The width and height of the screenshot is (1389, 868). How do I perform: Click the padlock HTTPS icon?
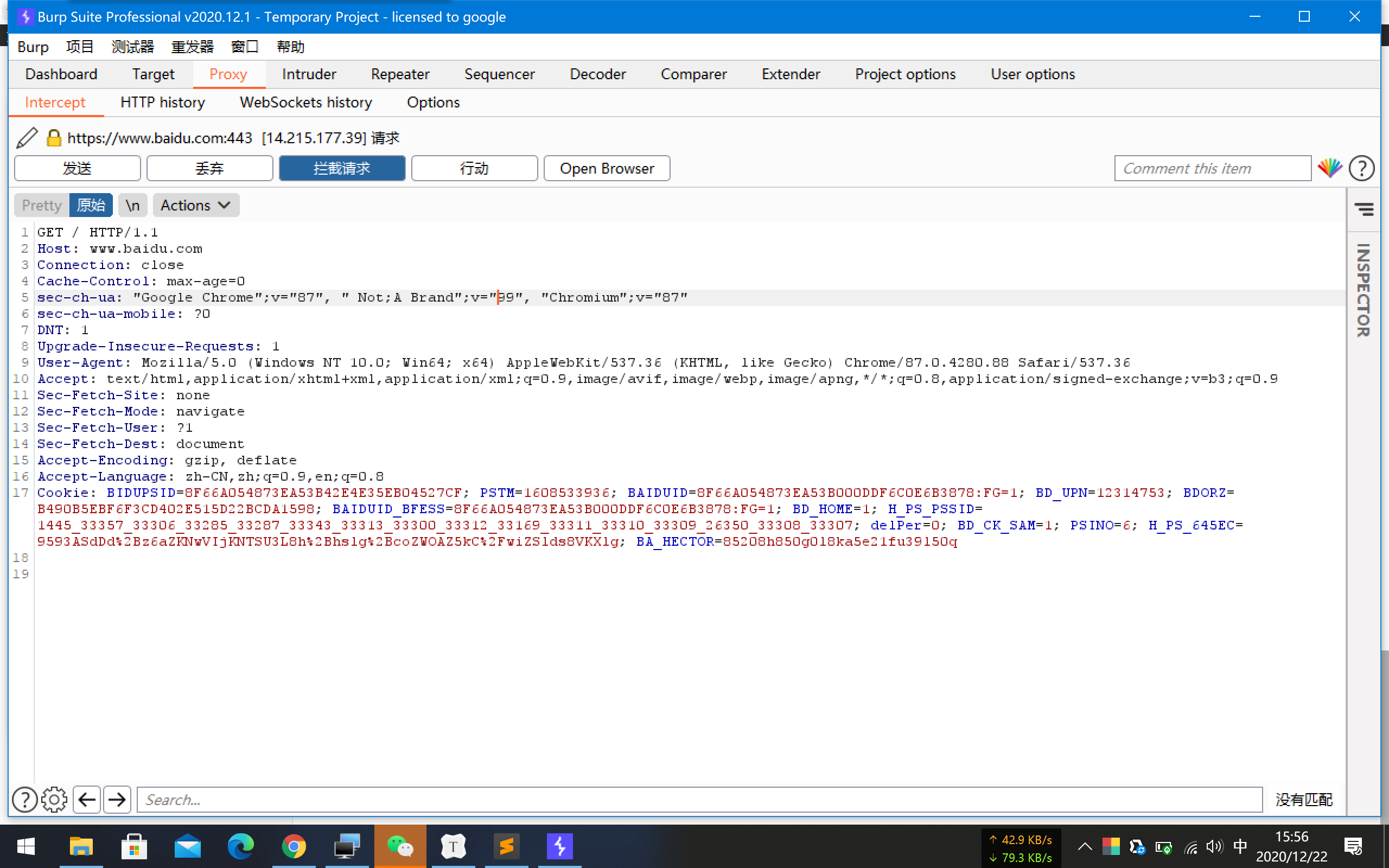54,138
